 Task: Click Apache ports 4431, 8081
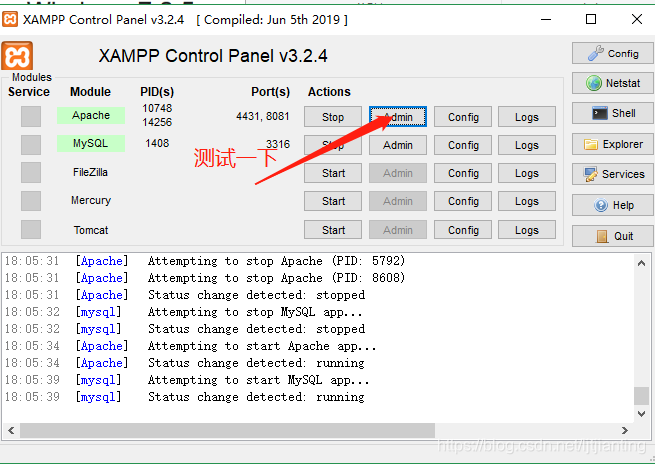point(263,116)
